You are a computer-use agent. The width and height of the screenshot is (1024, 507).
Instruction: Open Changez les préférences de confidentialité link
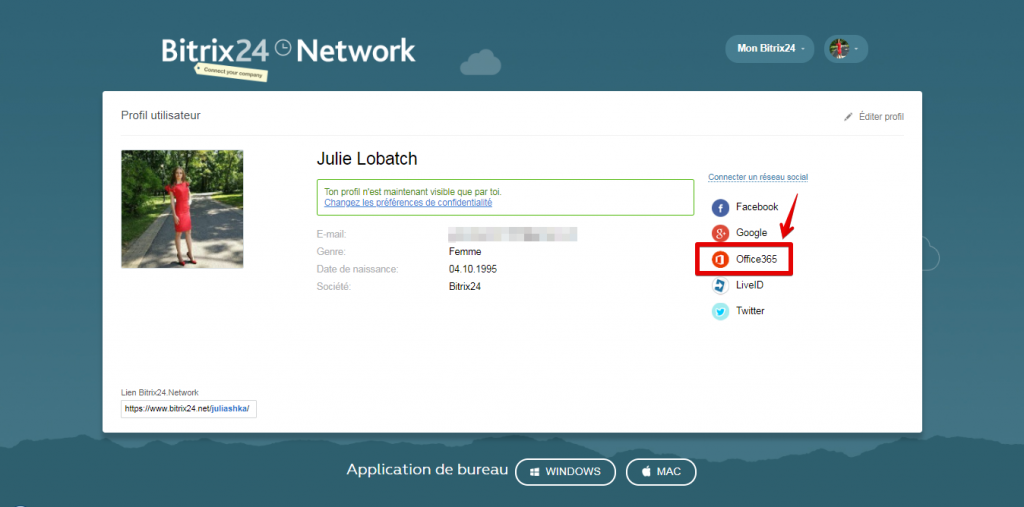click(x=408, y=203)
